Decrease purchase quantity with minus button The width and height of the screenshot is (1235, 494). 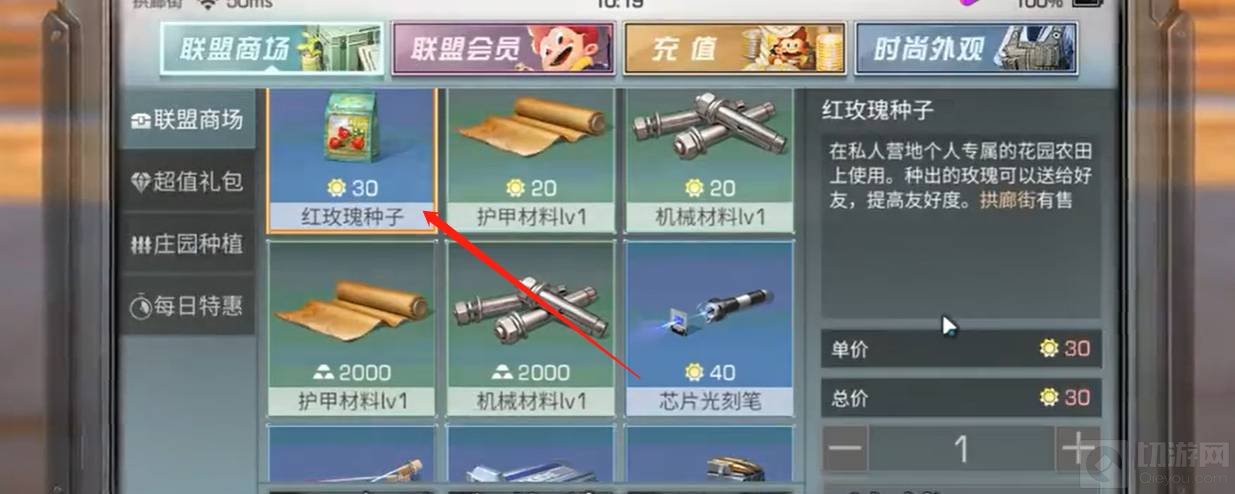[846, 450]
